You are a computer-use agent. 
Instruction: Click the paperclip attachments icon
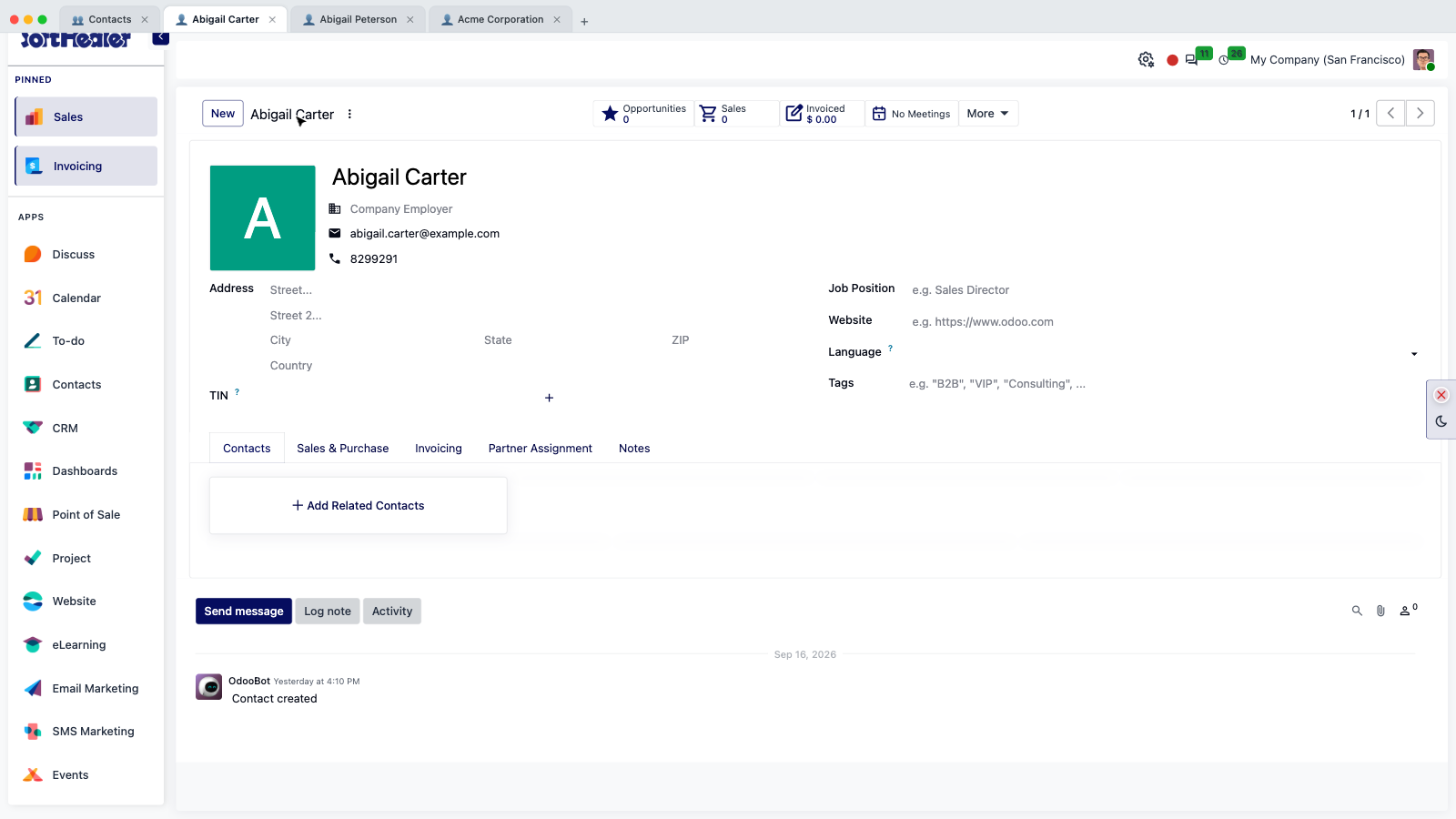pyautogui.click(x=1380, y=612)
